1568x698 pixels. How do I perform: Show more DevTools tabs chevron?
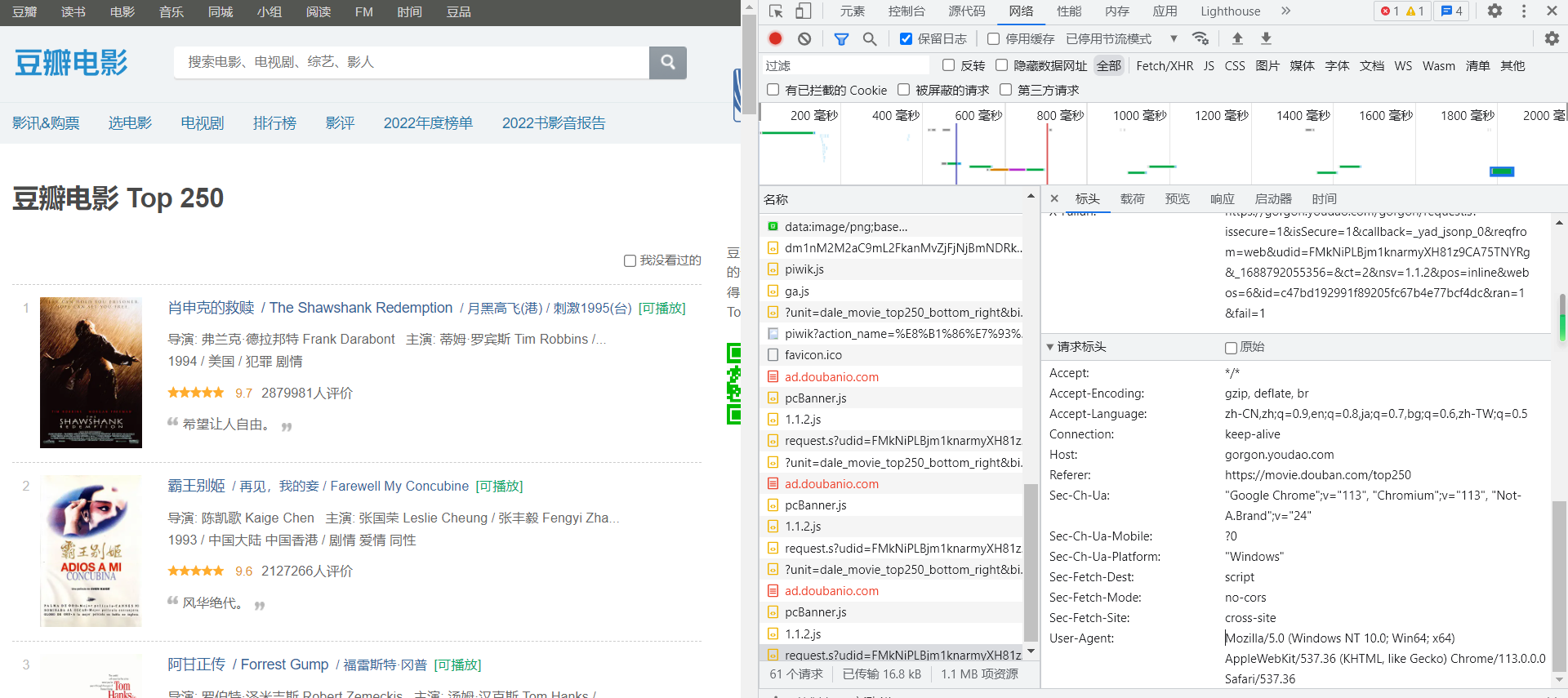point(1286,11)
